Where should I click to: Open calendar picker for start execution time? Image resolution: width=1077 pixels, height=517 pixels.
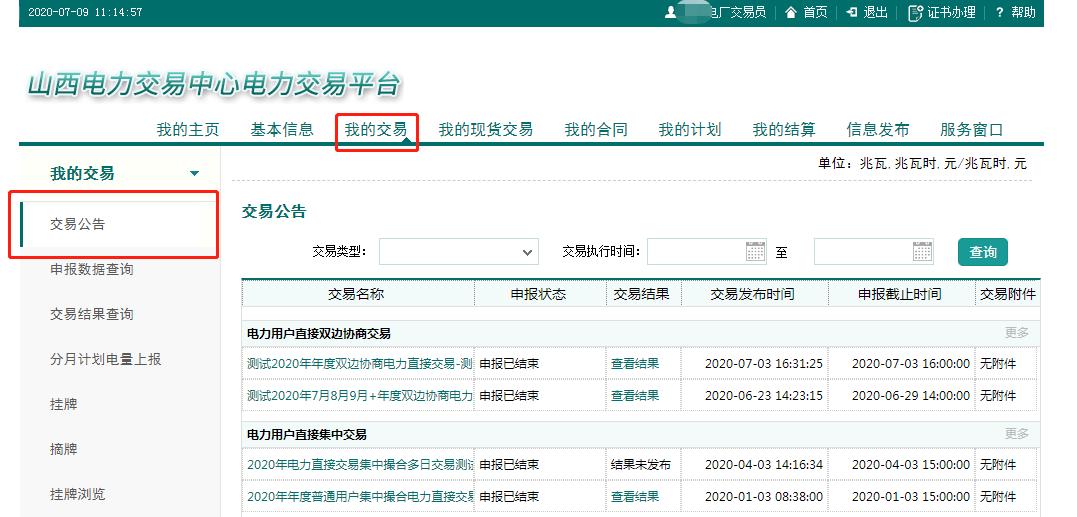tap(756, 252)
